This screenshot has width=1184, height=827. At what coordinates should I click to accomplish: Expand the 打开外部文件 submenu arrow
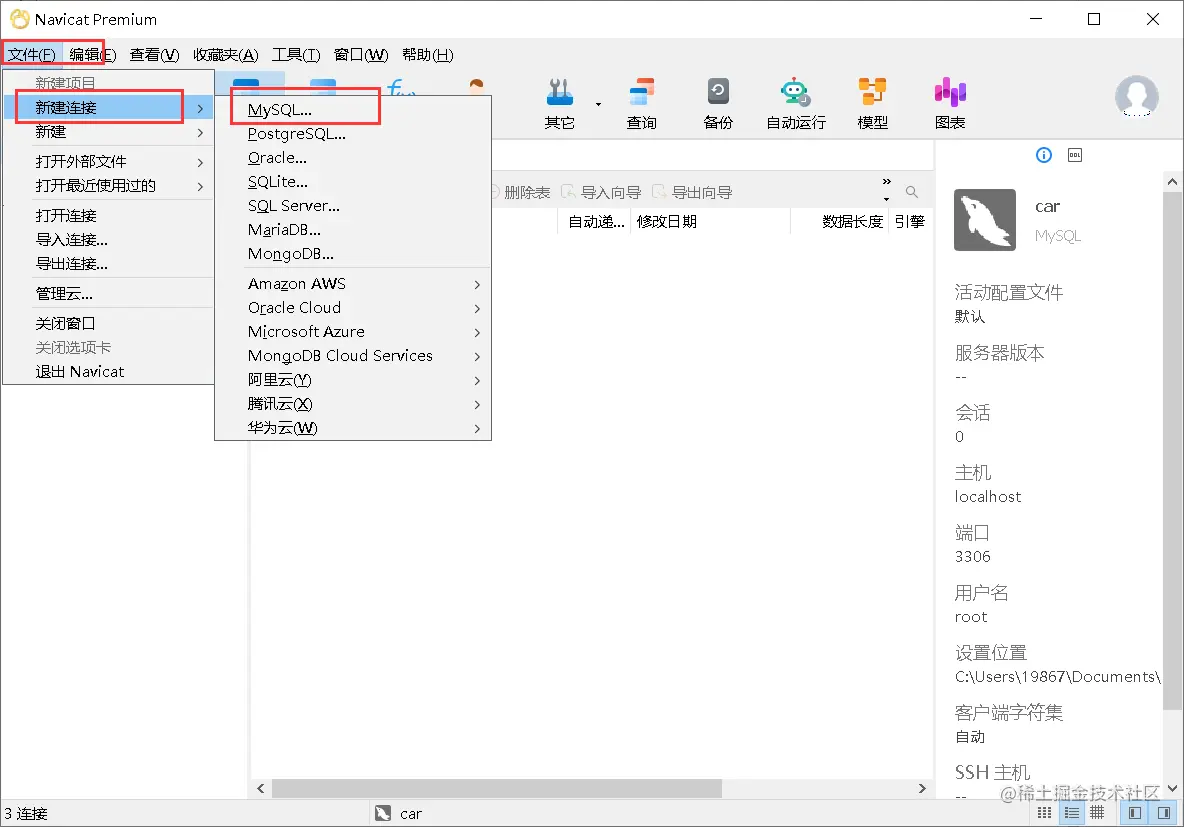coord(200,162)
